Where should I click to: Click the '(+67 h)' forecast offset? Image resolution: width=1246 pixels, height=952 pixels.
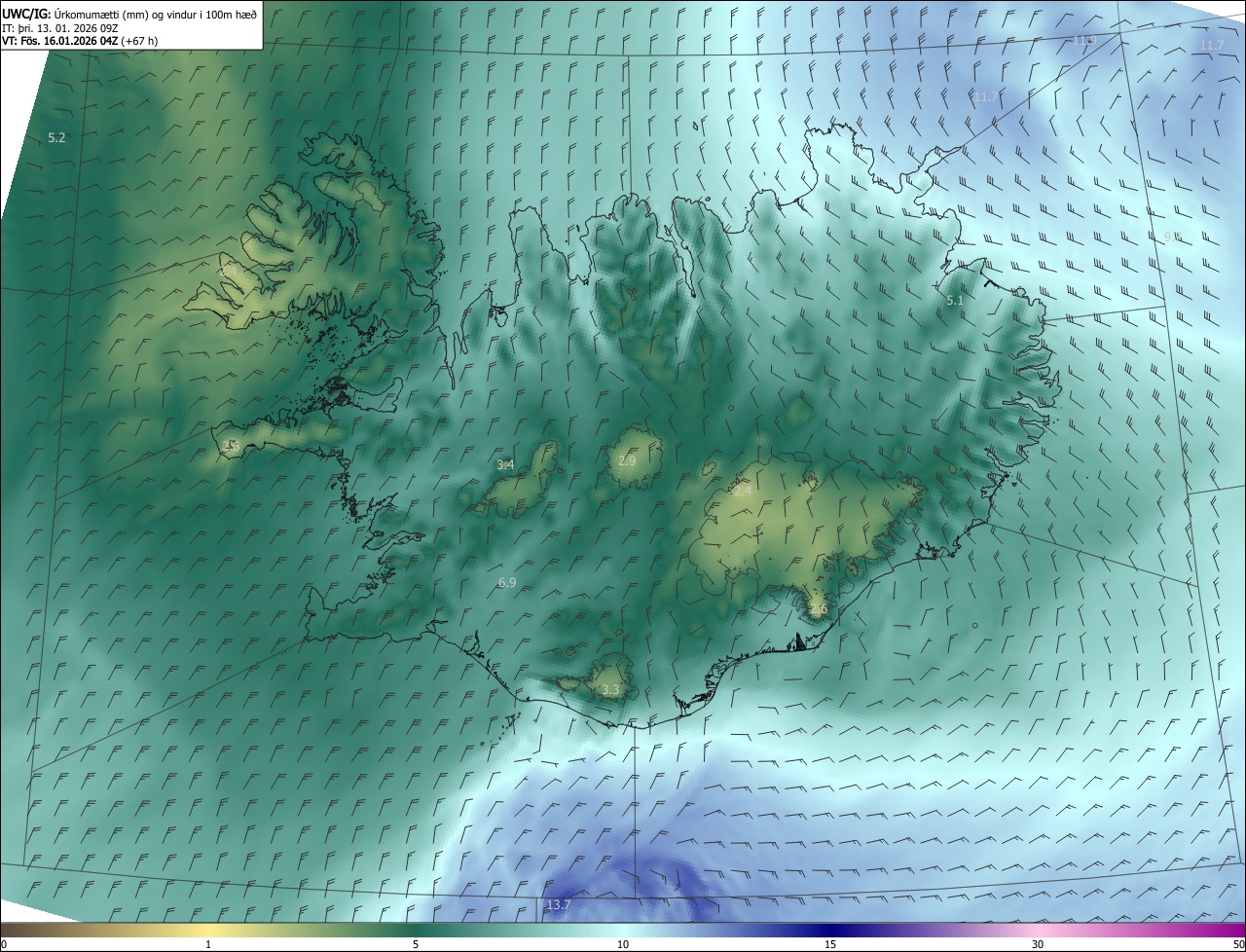[140, 41]
